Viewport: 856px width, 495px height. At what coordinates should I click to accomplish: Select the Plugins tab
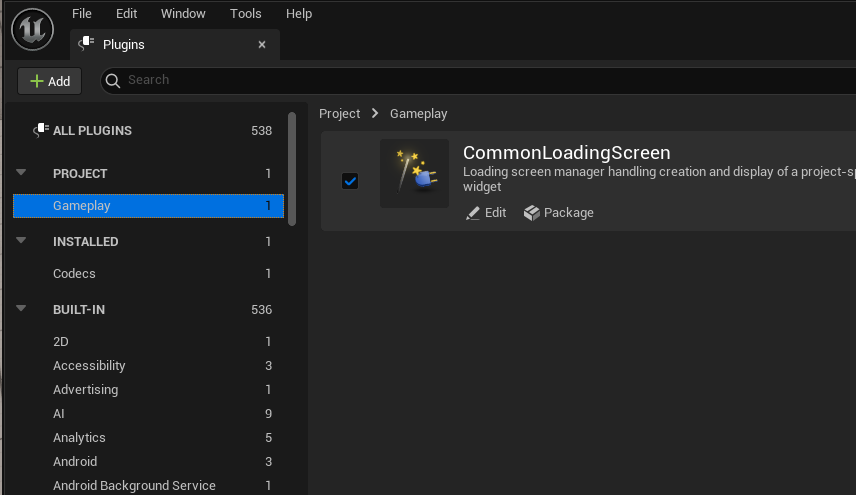click(x=175, y=44)
